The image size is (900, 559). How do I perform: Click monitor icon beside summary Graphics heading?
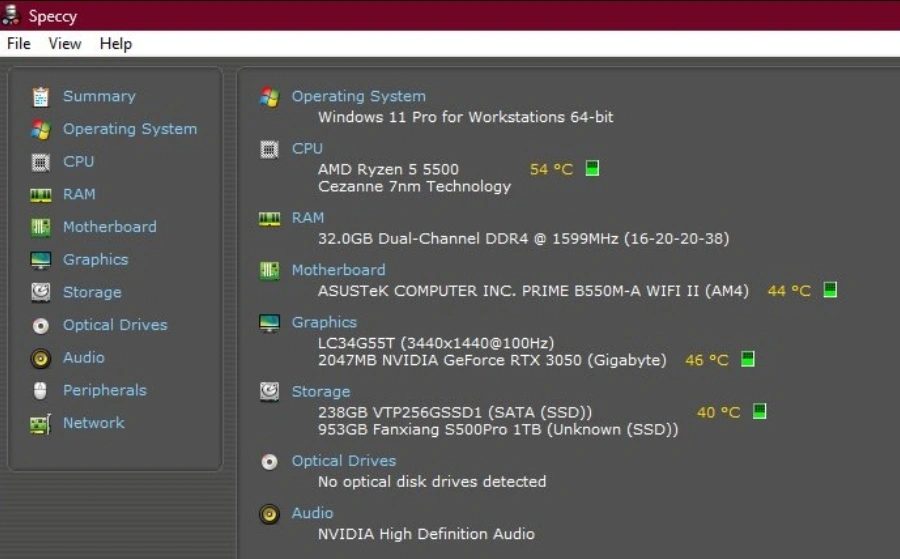click(269, 323)
